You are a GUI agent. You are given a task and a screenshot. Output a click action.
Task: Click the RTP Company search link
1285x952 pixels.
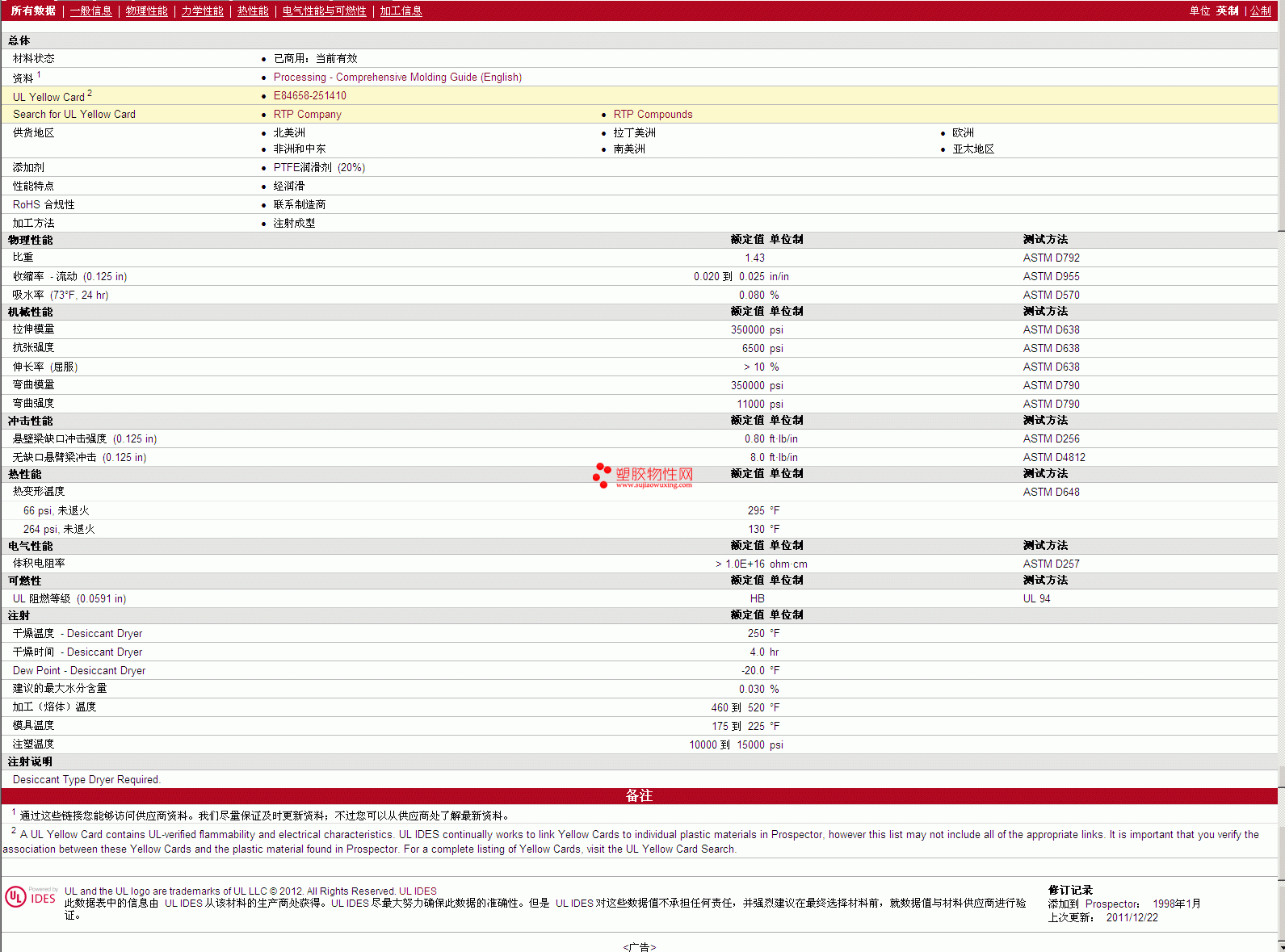tap(307, 114)
